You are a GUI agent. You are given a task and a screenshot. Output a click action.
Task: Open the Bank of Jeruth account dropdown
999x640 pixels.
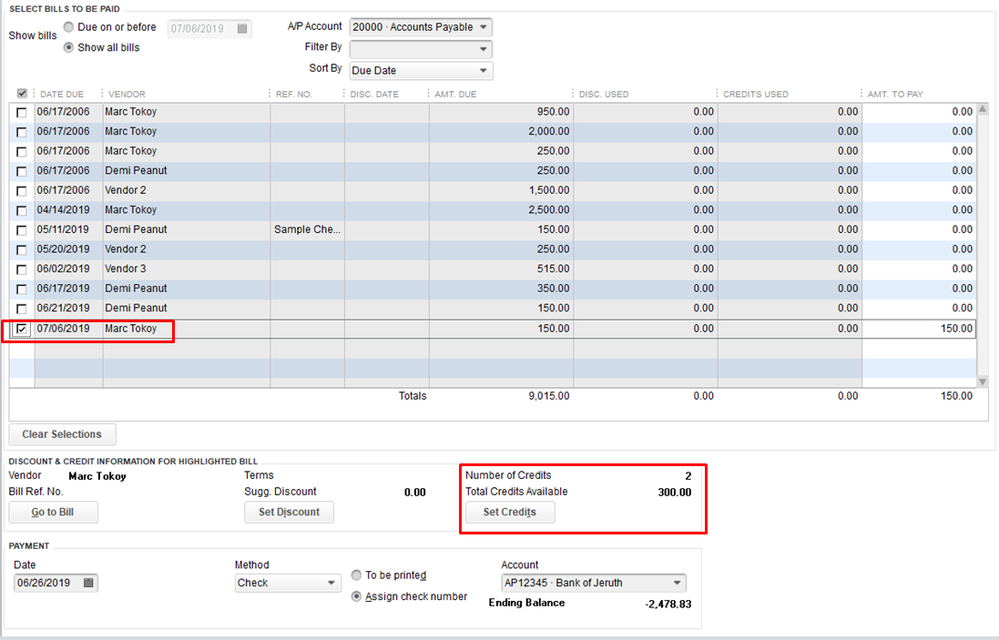coord(593,583)
